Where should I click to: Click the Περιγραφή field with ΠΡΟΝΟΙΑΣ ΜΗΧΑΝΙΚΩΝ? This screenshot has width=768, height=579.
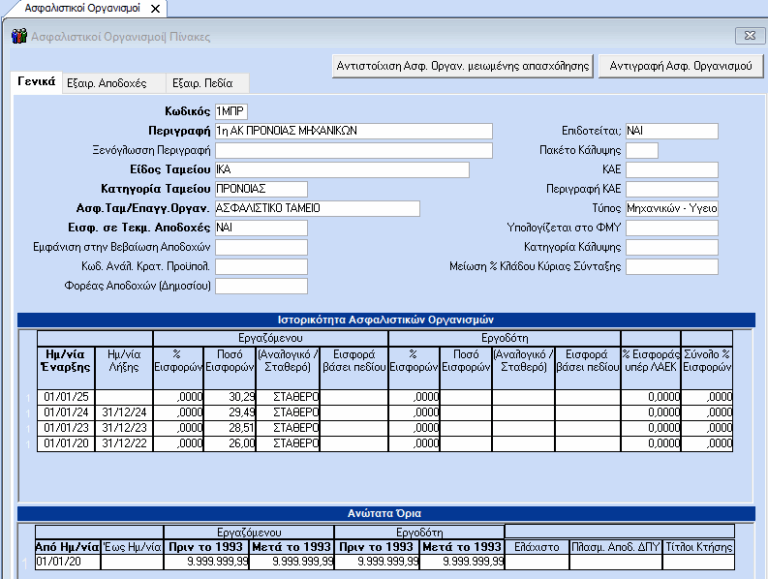click(x=354, y=131)
